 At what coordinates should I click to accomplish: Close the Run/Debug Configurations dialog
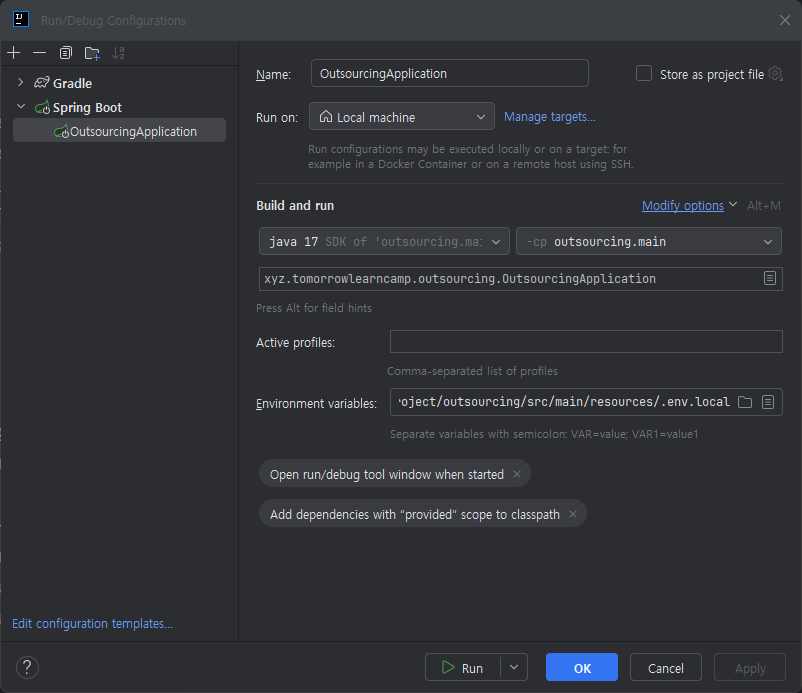coord(785,20)
